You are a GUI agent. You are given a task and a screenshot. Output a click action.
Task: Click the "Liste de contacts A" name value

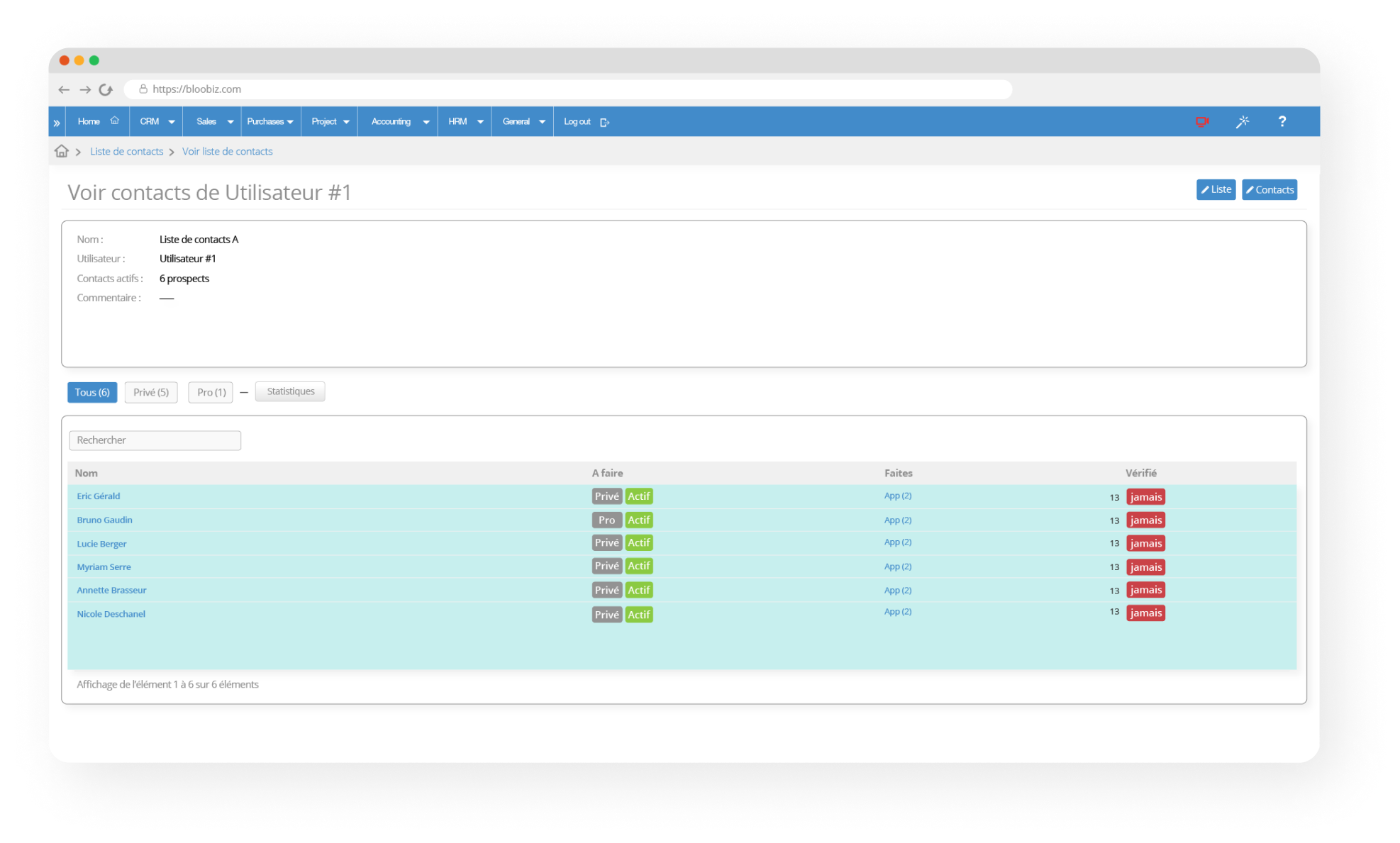199,240
